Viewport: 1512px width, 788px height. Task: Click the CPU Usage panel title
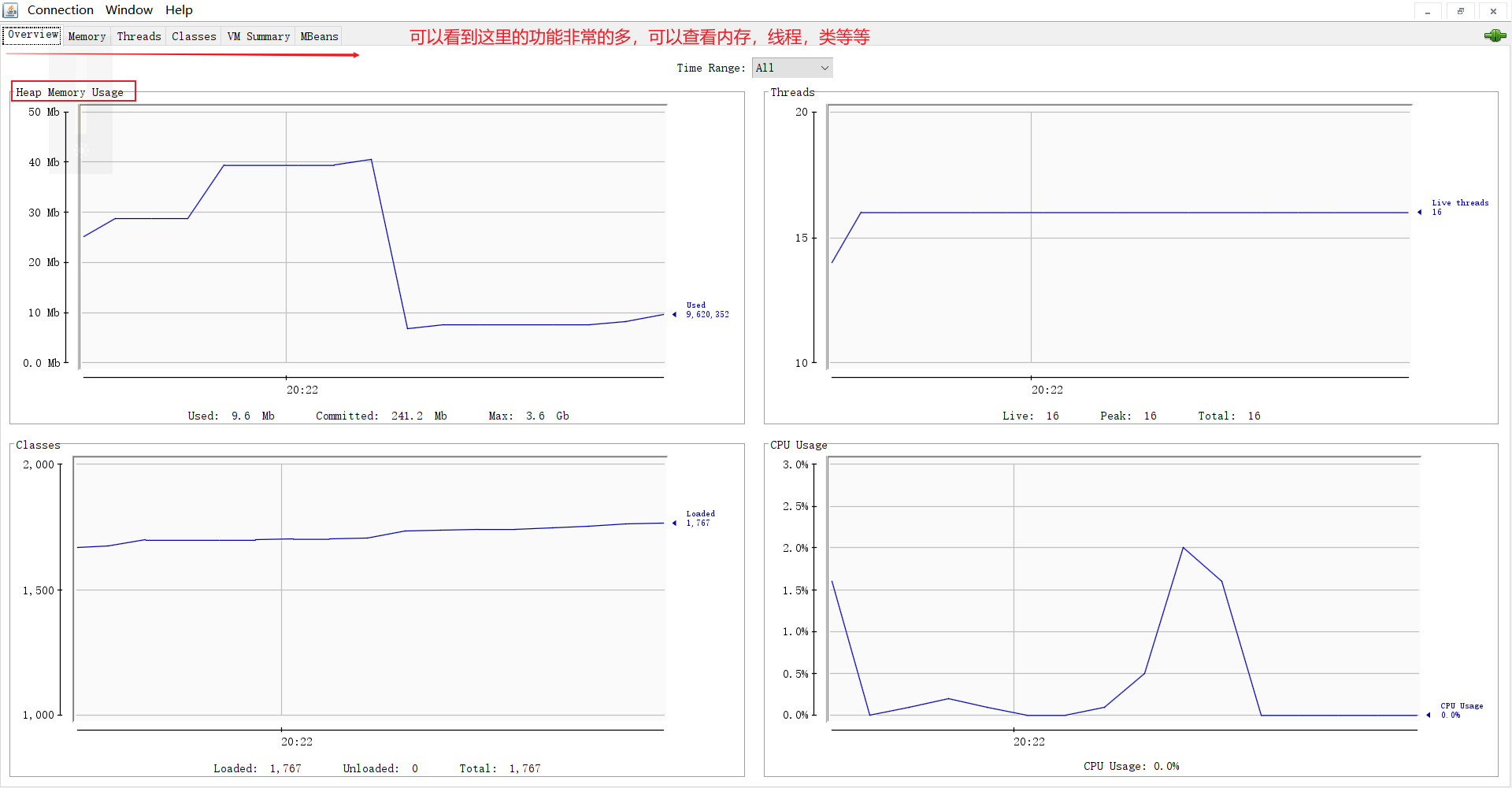(x=799, y=445)
